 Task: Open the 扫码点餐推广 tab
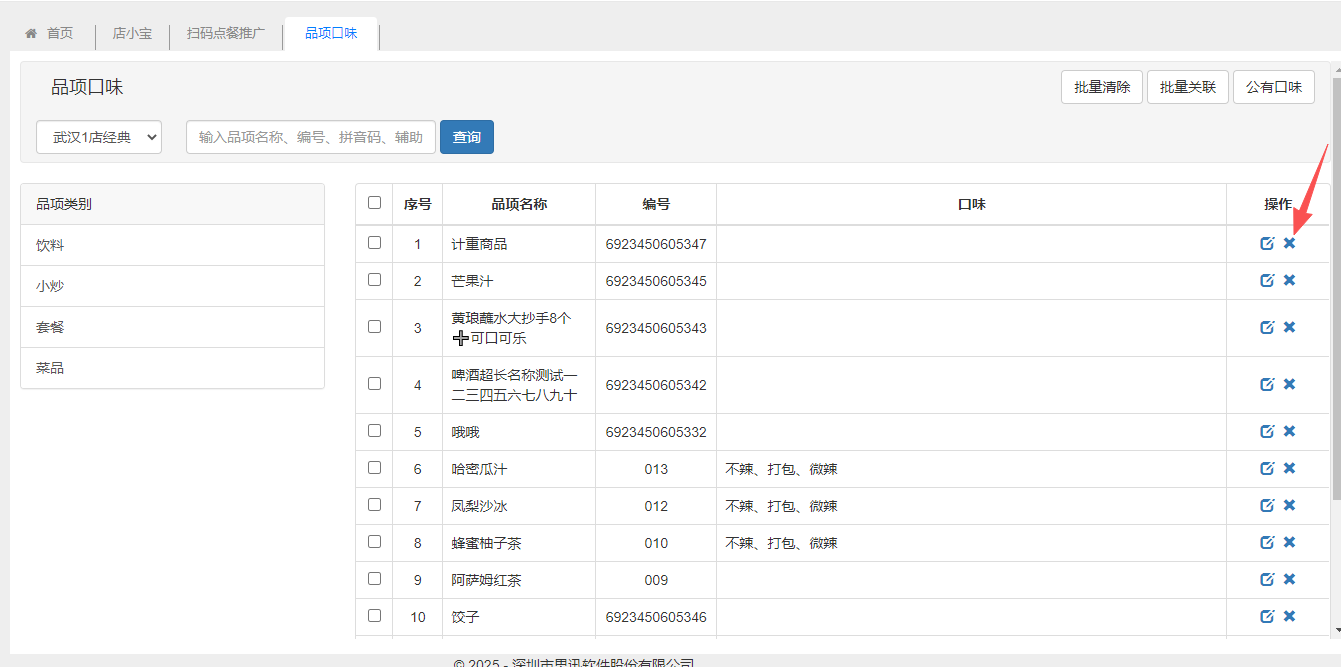(x=226, y=33)
